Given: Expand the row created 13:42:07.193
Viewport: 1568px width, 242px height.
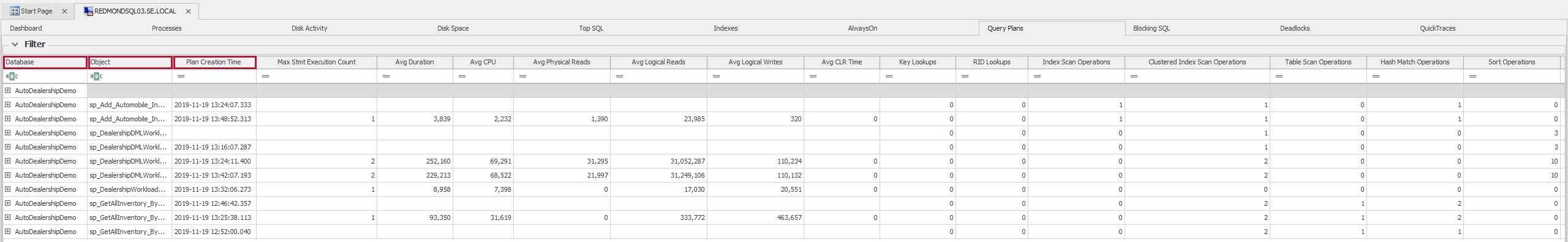Looking at the screenshot, I should [8, 175].
